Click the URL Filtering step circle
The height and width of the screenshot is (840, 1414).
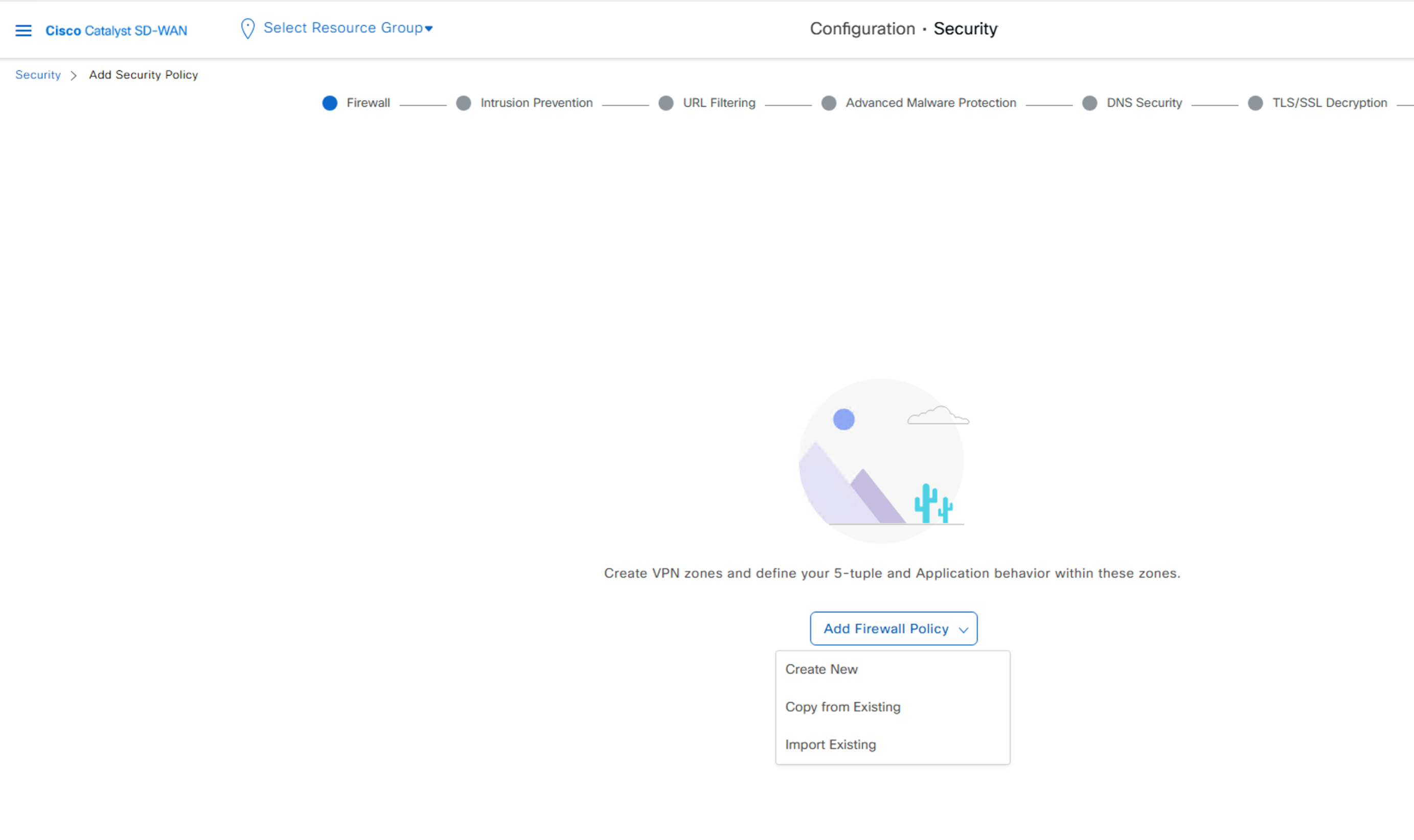(666, 103)
